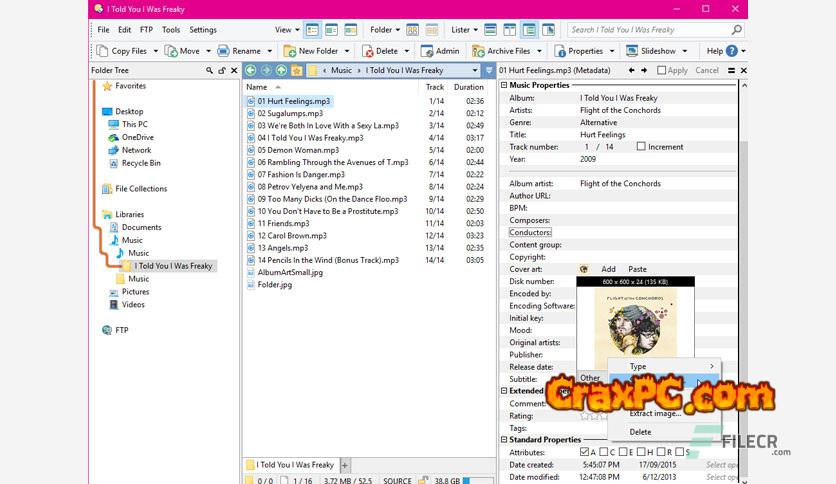The image size is (836, 484).
Task: Select Delete in the context menu
Action: tap(640, 432)
